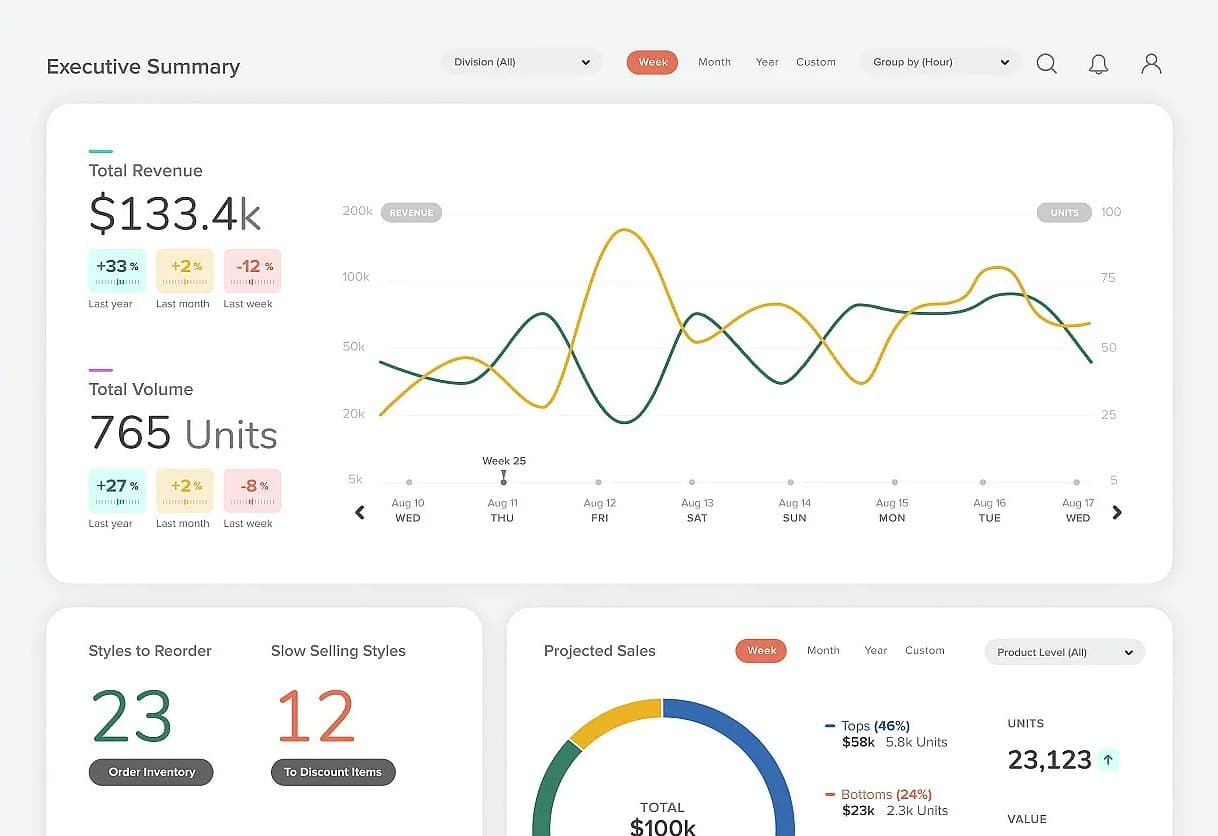1218x836 pixels.
Task: Click the number 23 styles to reorder
Action: [x=132, y=716]
